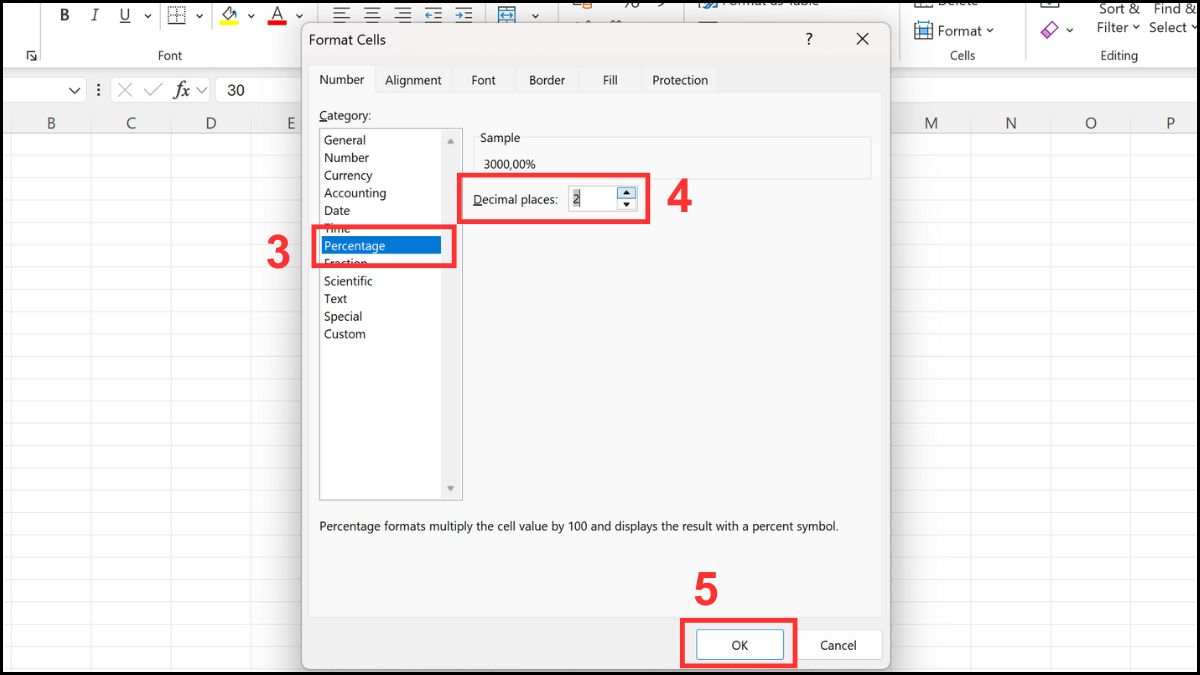Cancel the Format Cells dialog

838,644
